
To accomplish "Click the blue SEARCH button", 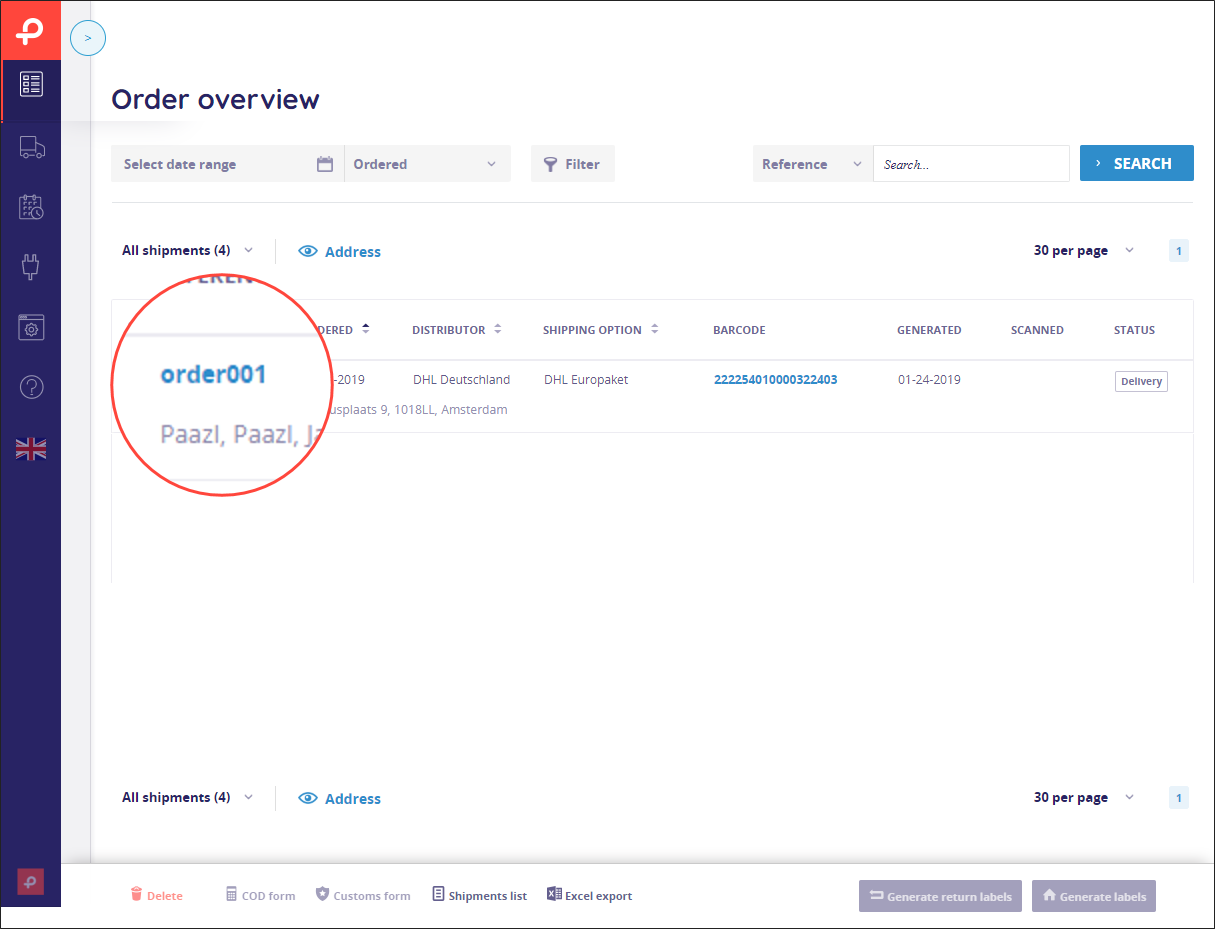I will (x=1136, y=163).
